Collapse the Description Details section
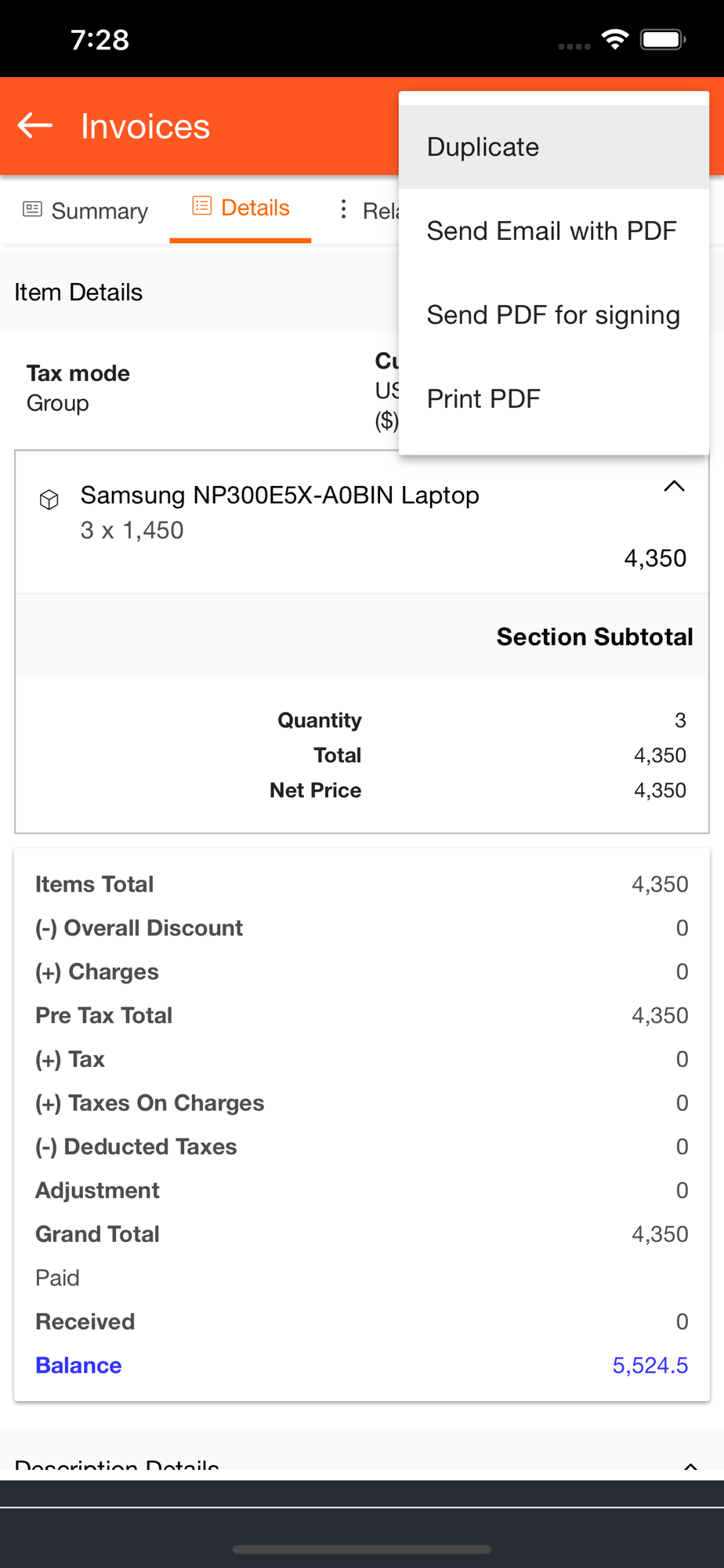 point(690,1465)
